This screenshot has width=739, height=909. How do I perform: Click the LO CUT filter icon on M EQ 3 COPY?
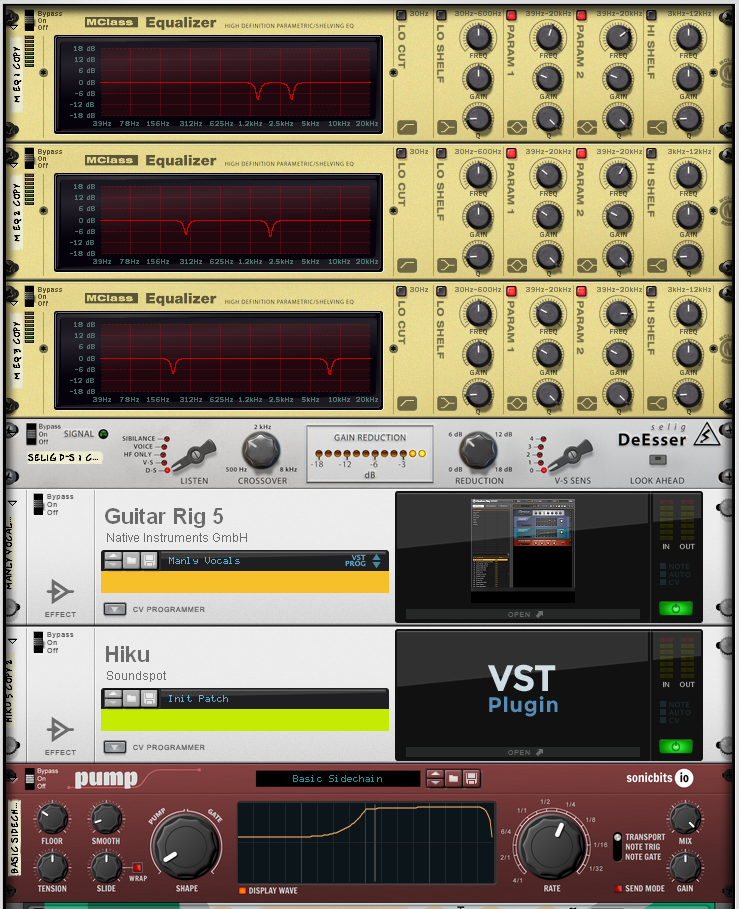point(407,403)
